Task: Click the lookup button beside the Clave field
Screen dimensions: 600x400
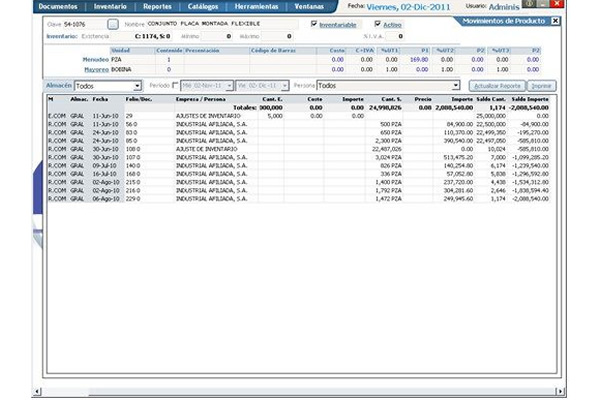Action: (113, 23)
